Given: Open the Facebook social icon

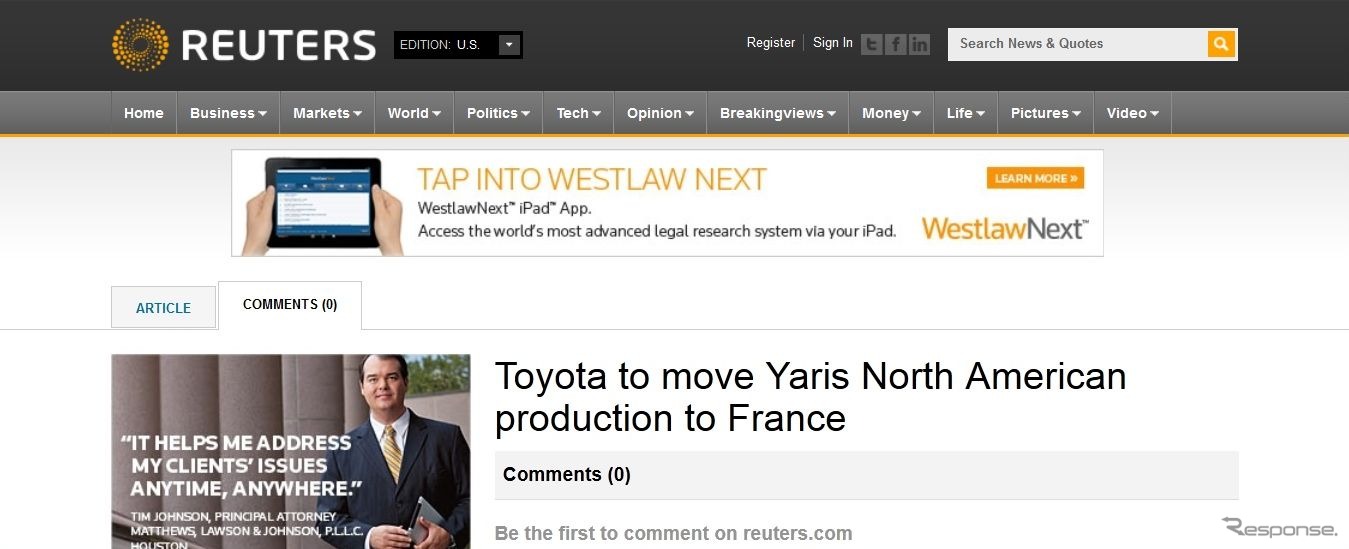Looking at the screenshot, I should point(896,44).
